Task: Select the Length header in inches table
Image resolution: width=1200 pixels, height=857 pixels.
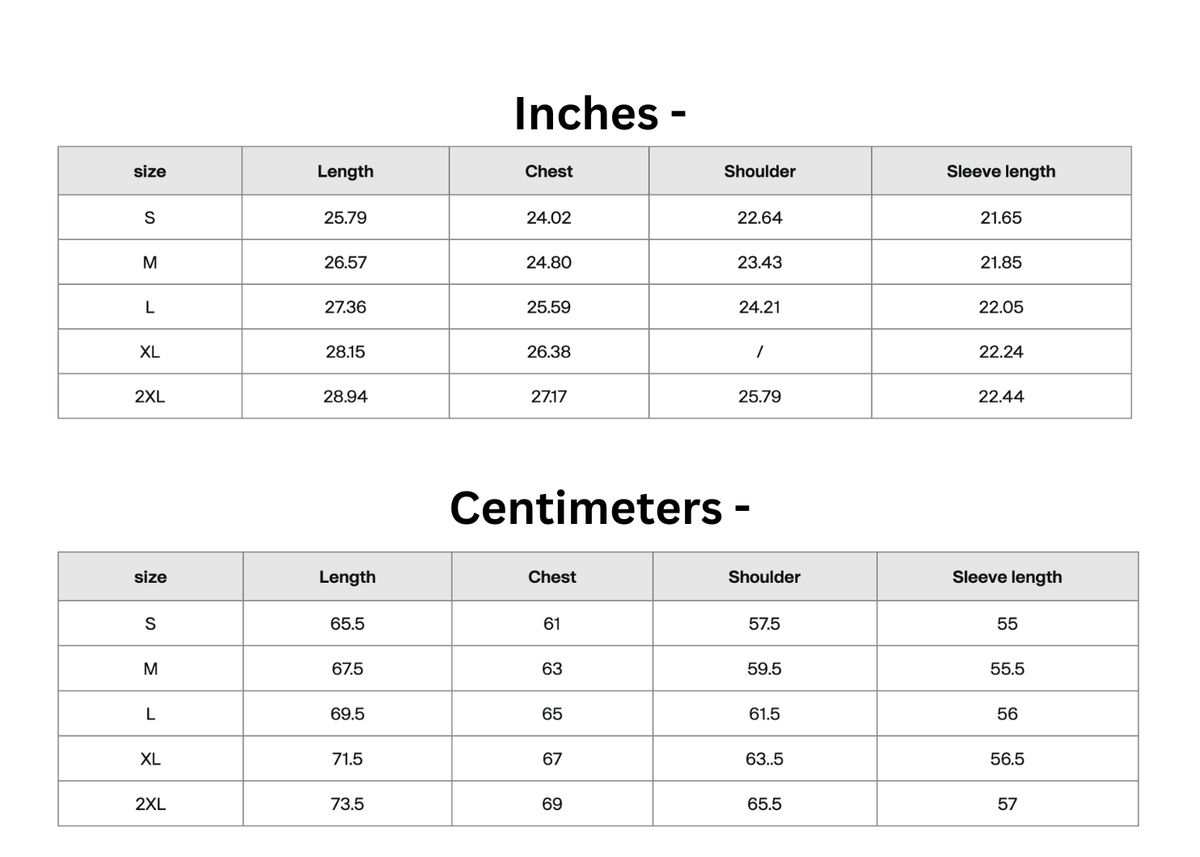Action: pyautogui.click(x=345, y=171)
